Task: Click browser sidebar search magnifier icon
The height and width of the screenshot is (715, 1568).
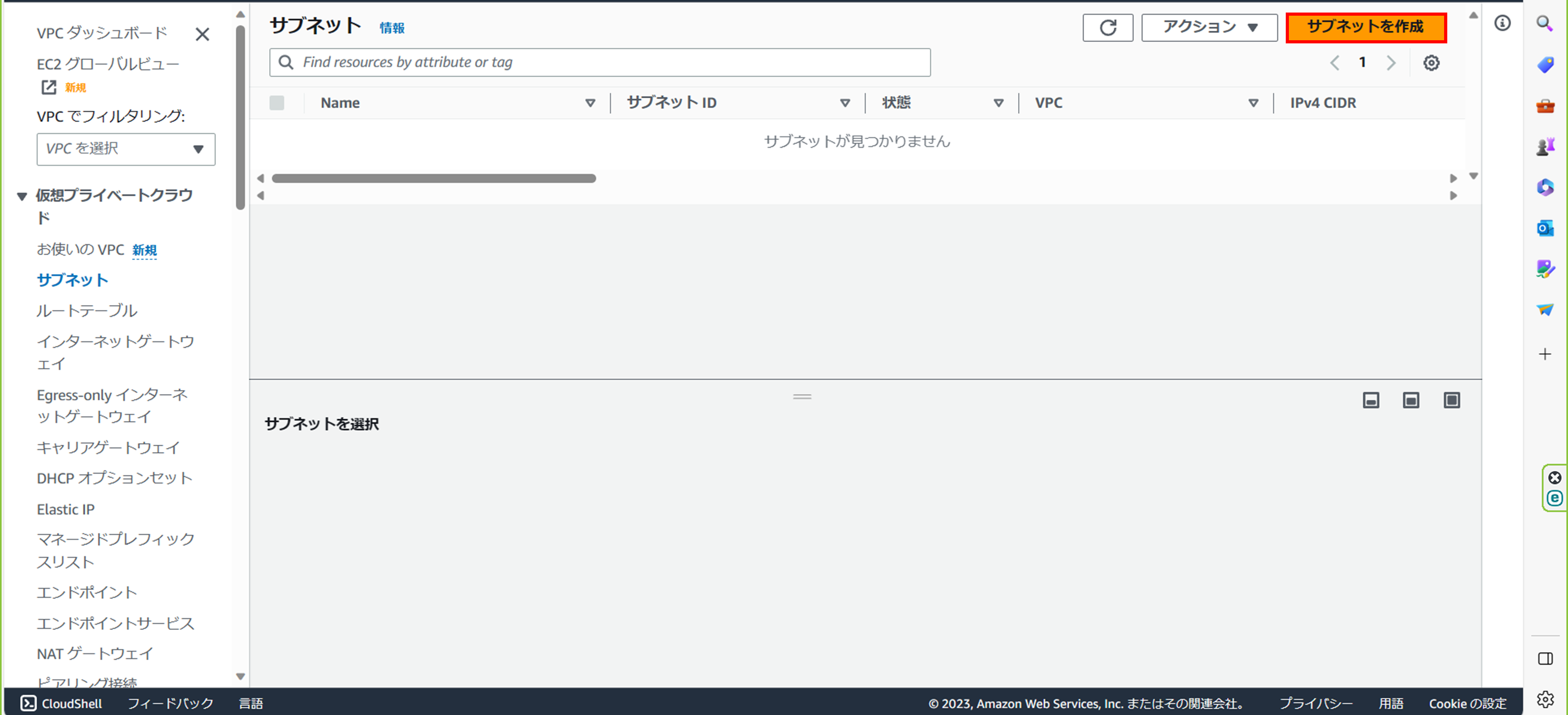Action: click(1544, 23)
